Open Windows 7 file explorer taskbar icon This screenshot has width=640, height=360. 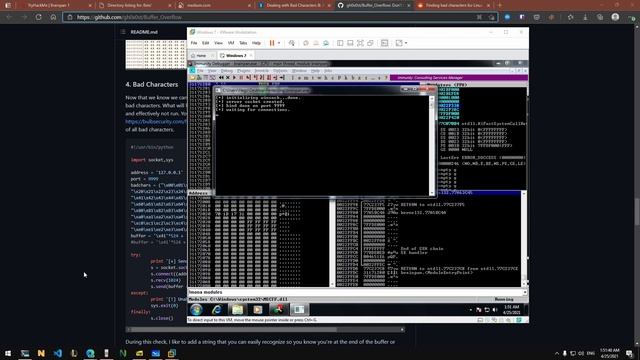(x=237, y=310)
